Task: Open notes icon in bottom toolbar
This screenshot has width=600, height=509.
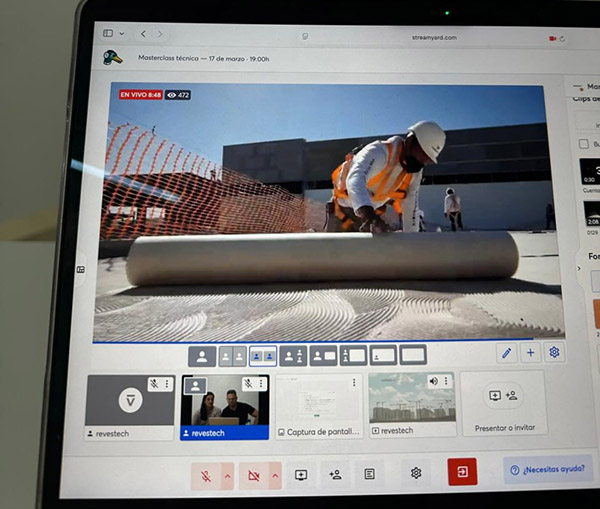Action: click(369, 474)
